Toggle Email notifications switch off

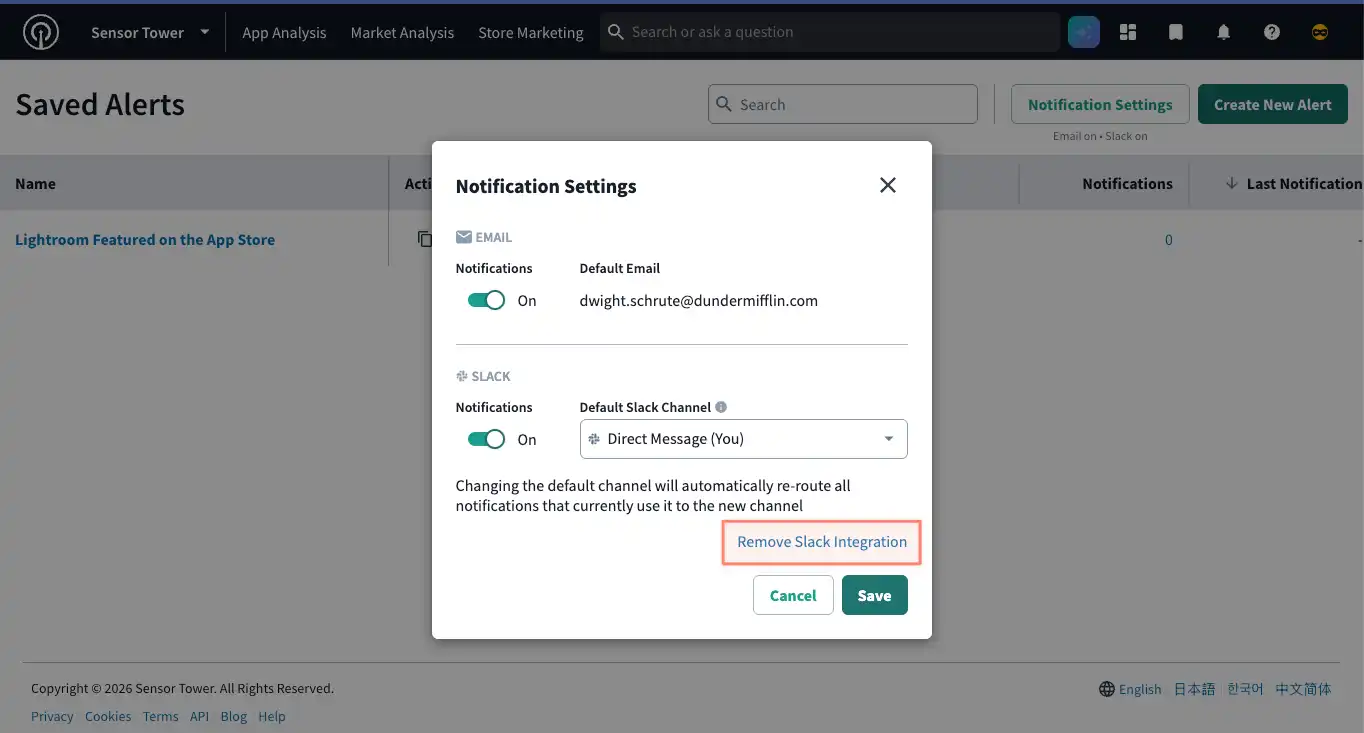tap(487, 300)
